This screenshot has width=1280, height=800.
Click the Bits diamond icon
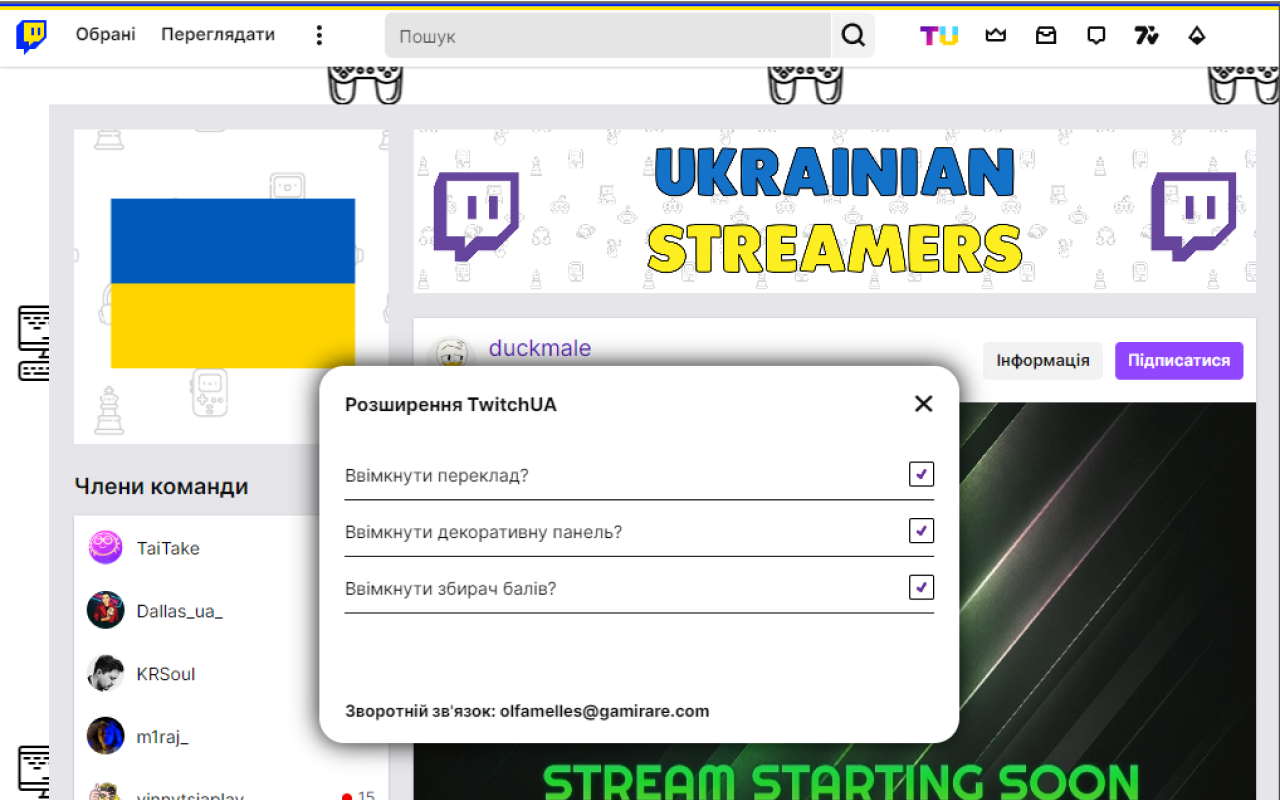click(x=1197, y=34)
